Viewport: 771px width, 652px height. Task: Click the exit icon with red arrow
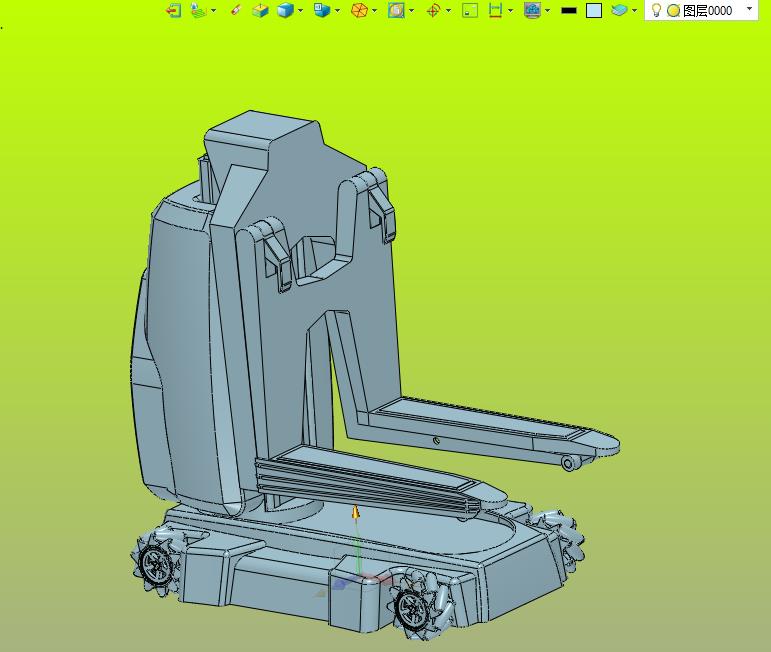click(x=173, y=10)
